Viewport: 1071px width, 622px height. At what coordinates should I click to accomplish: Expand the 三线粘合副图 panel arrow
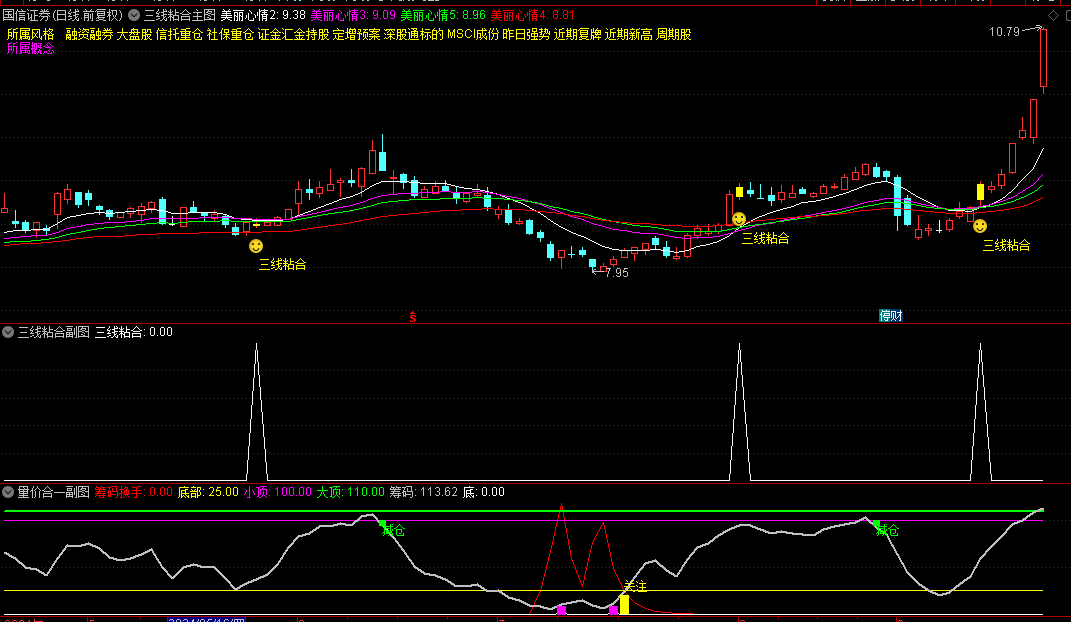coord(8,332)
